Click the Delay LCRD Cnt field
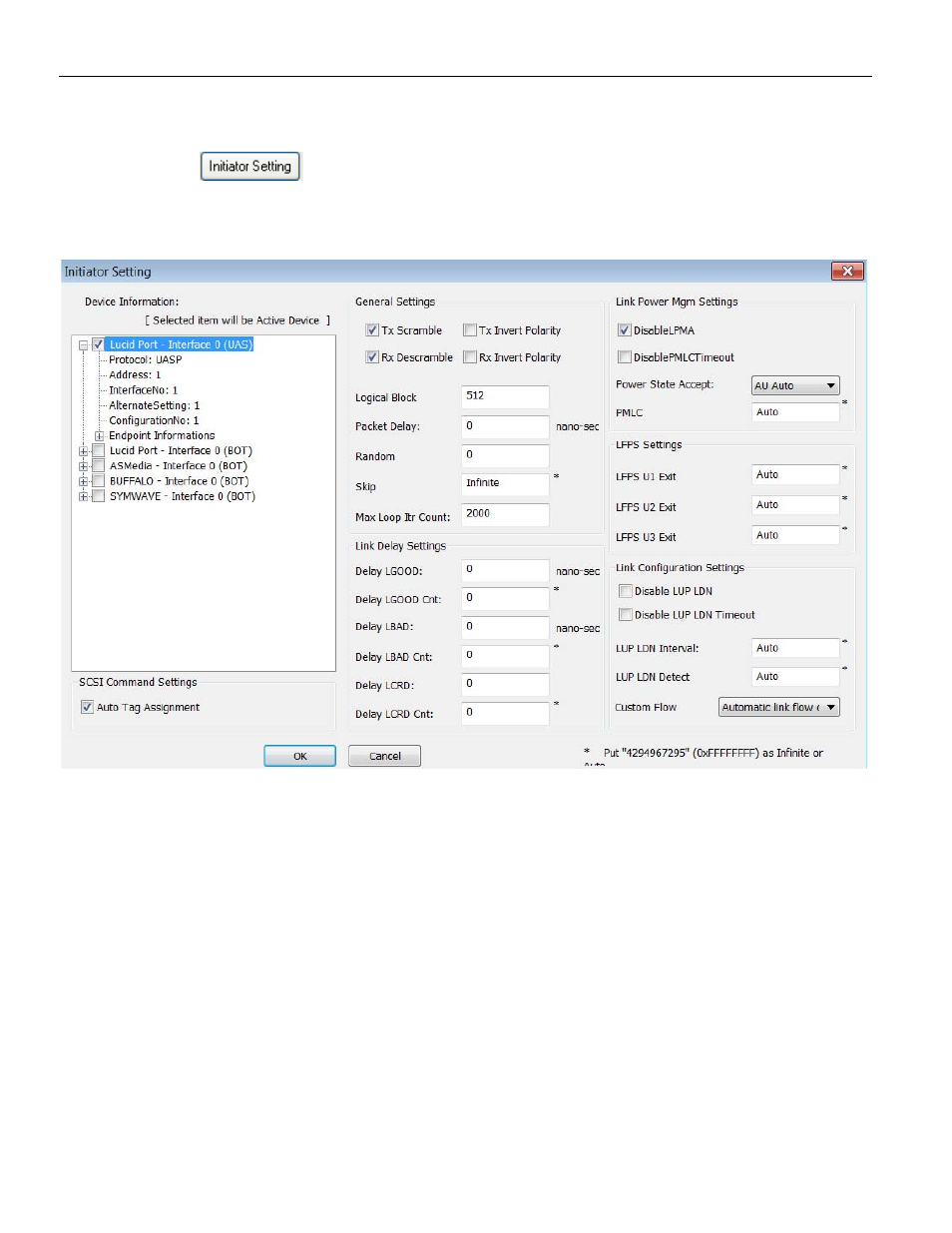The image size is (952, 1233). coord(505,713)
